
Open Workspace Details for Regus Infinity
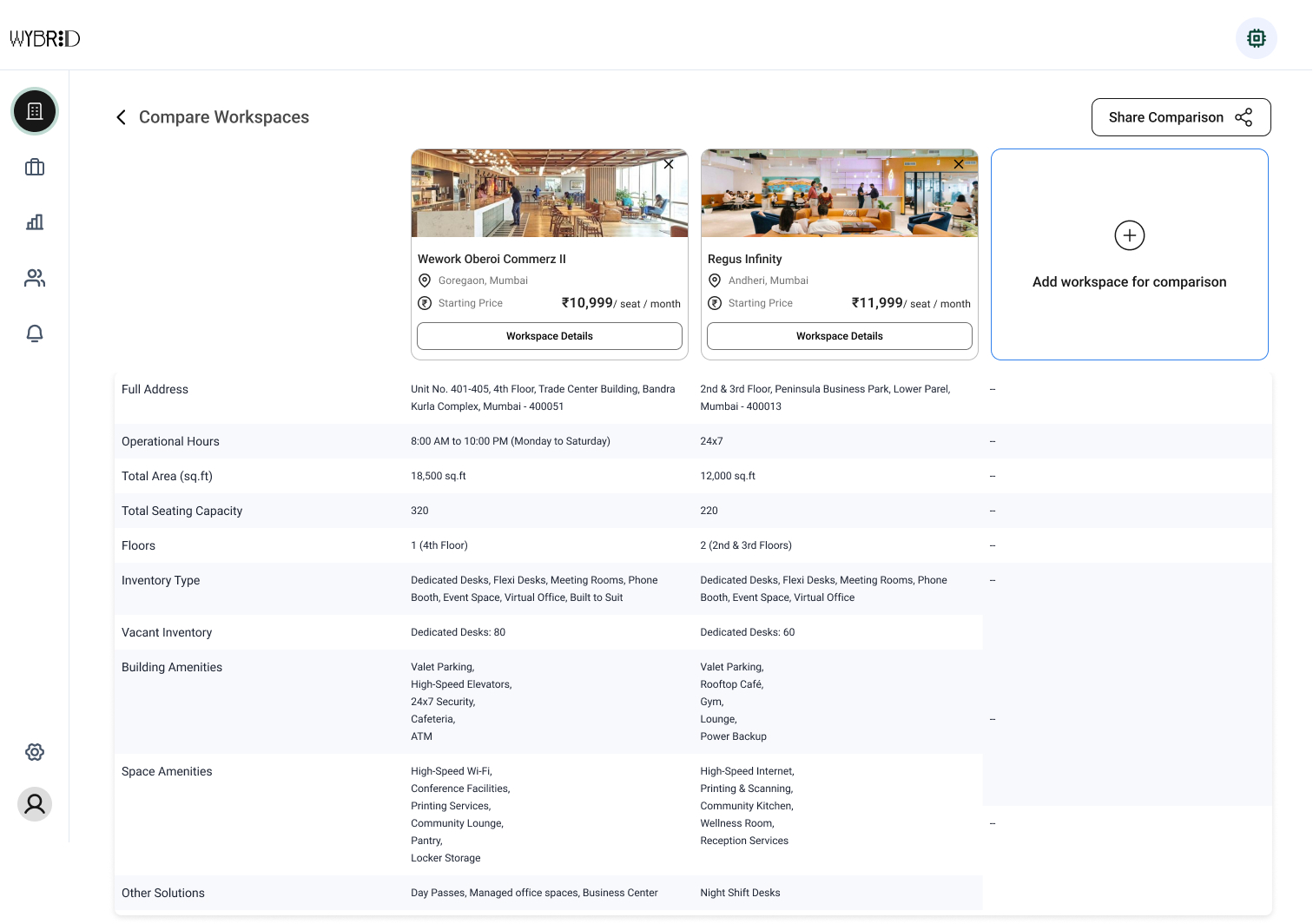coord(839,336)
